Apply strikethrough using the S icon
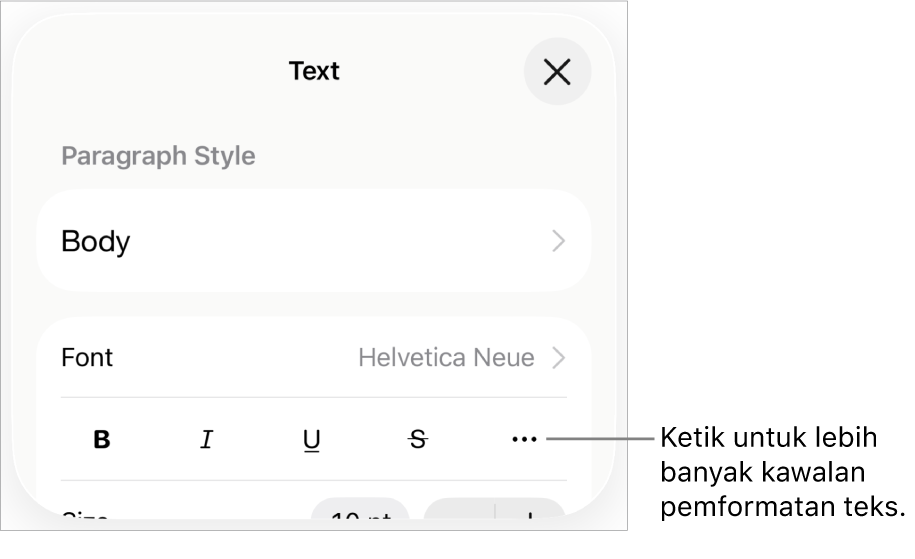Viewport: 915px width, 559px height. tap(418, 439)
